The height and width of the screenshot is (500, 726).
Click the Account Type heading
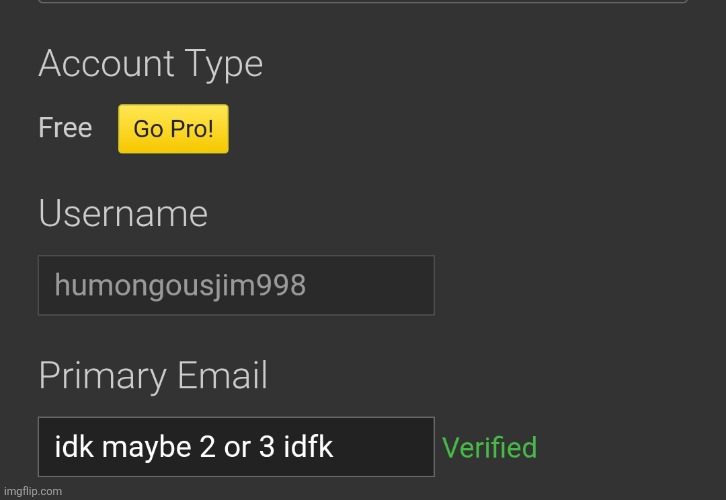tap(150, 64)
